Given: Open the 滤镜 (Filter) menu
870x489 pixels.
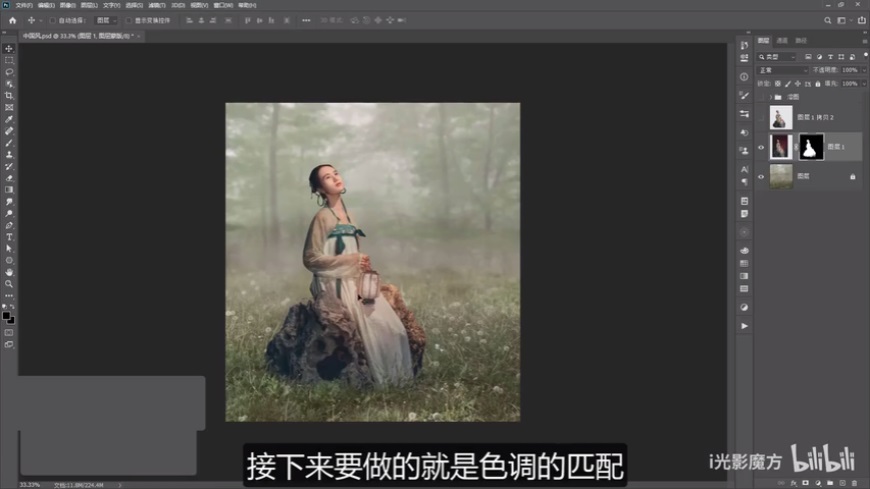Looking at the screenshot, I should [x=157, y=5].
